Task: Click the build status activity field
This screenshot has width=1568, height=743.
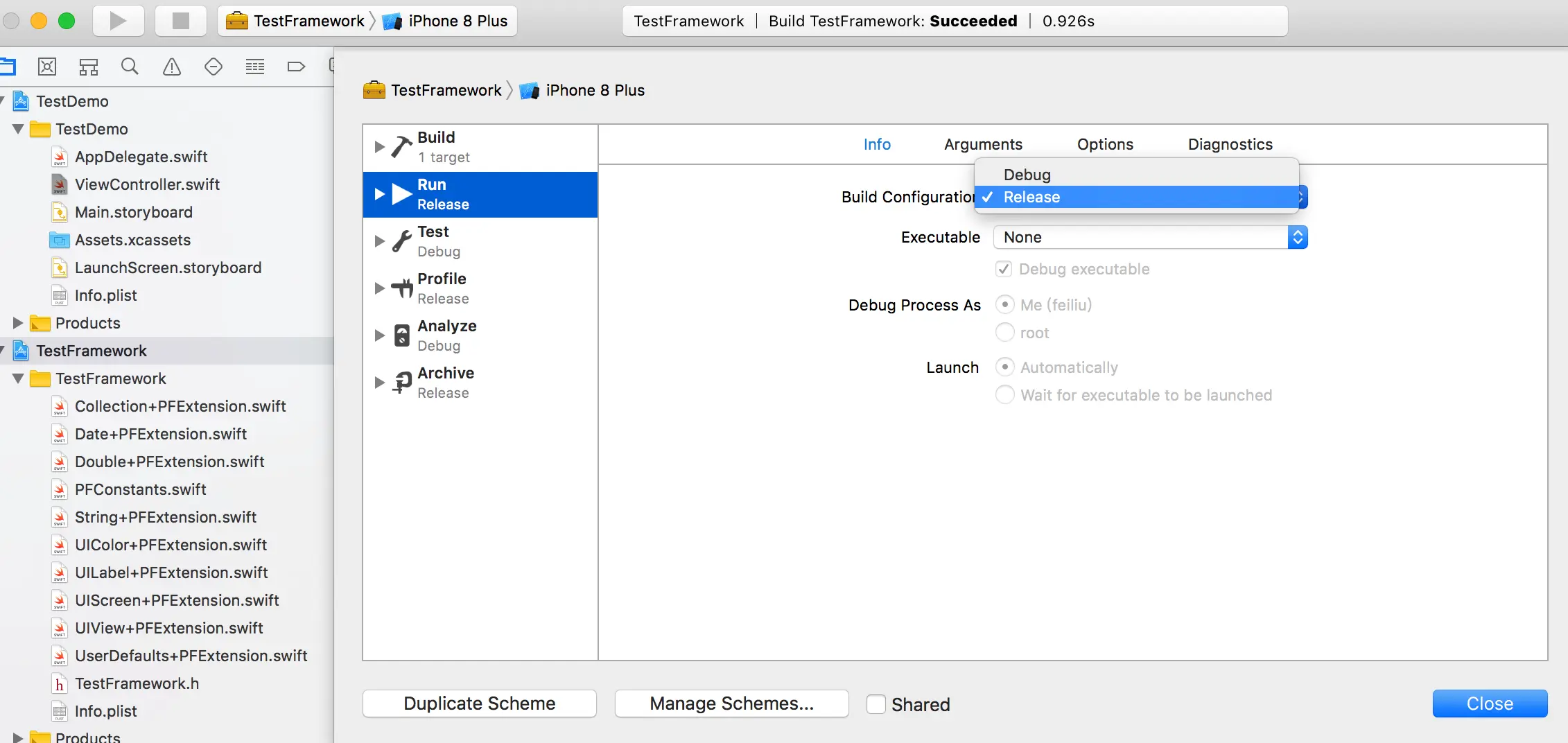Action: pos(955,21)
